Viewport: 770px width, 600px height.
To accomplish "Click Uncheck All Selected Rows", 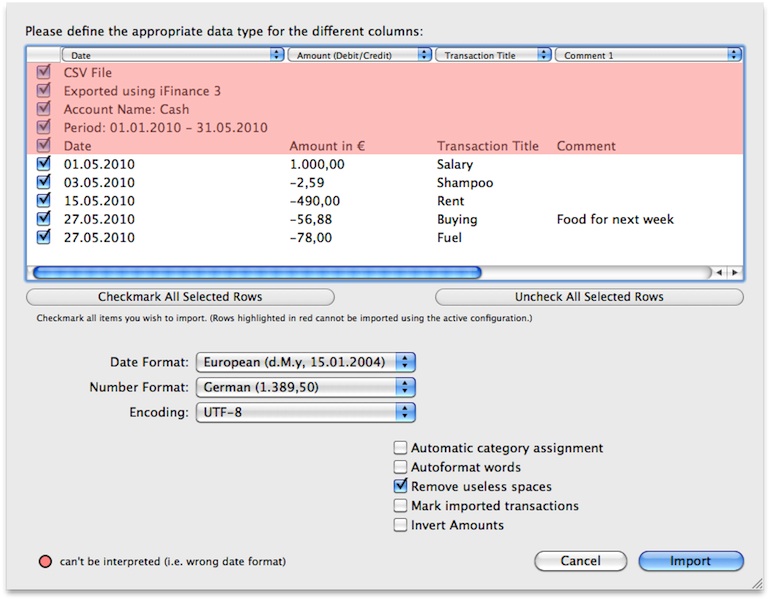I will tap(589, 297).
